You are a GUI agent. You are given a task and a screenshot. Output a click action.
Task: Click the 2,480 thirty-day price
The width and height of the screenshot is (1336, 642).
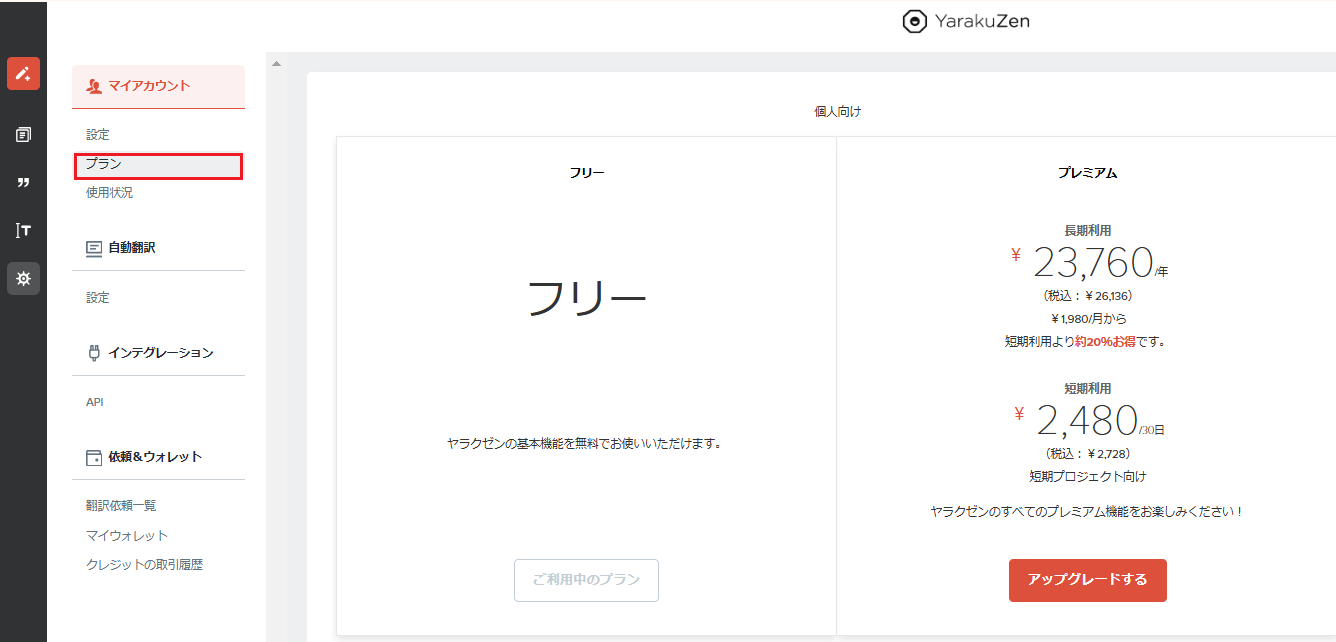pos(1087,421)
